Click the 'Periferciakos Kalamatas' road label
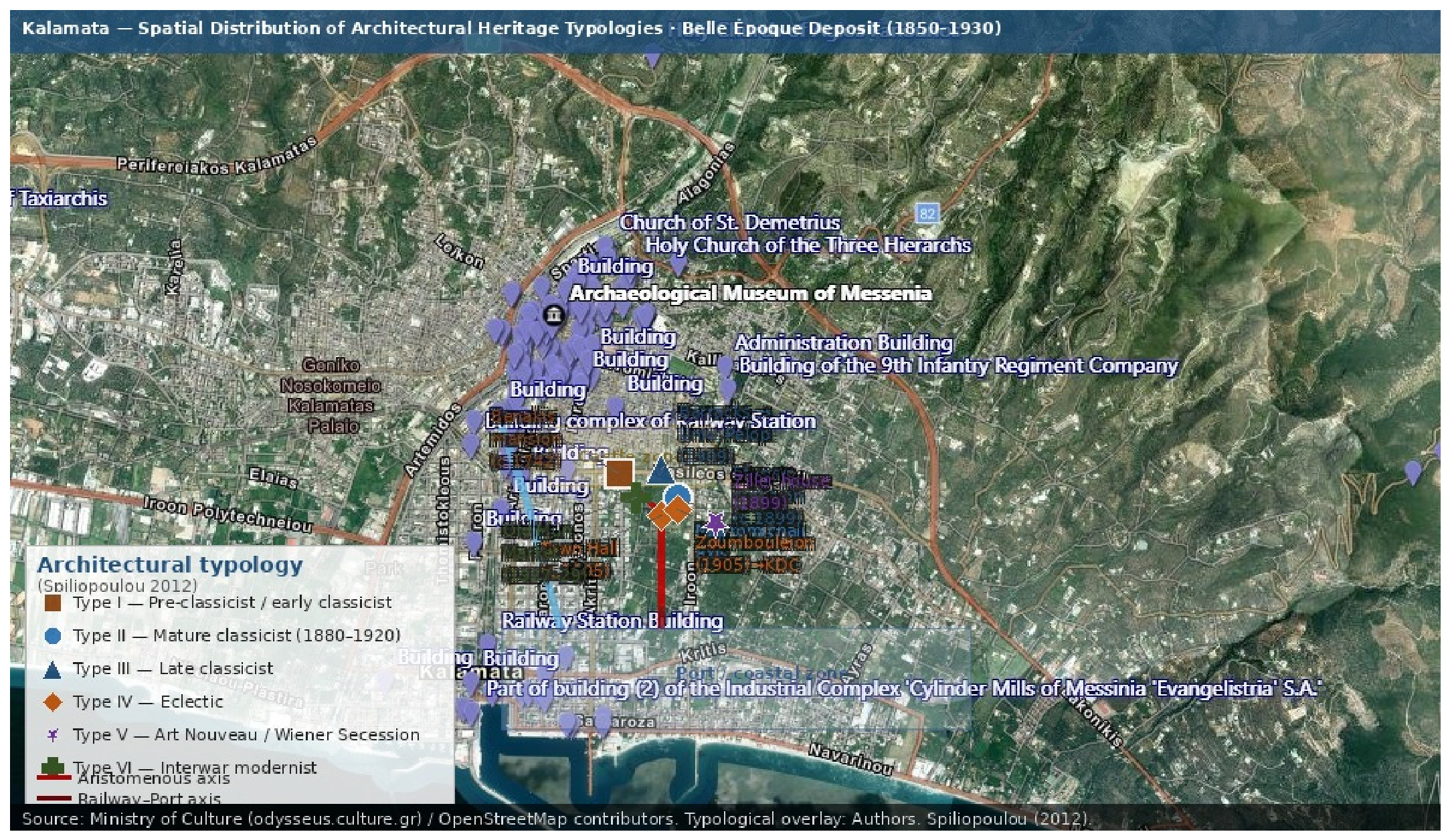 coord(217,155)
